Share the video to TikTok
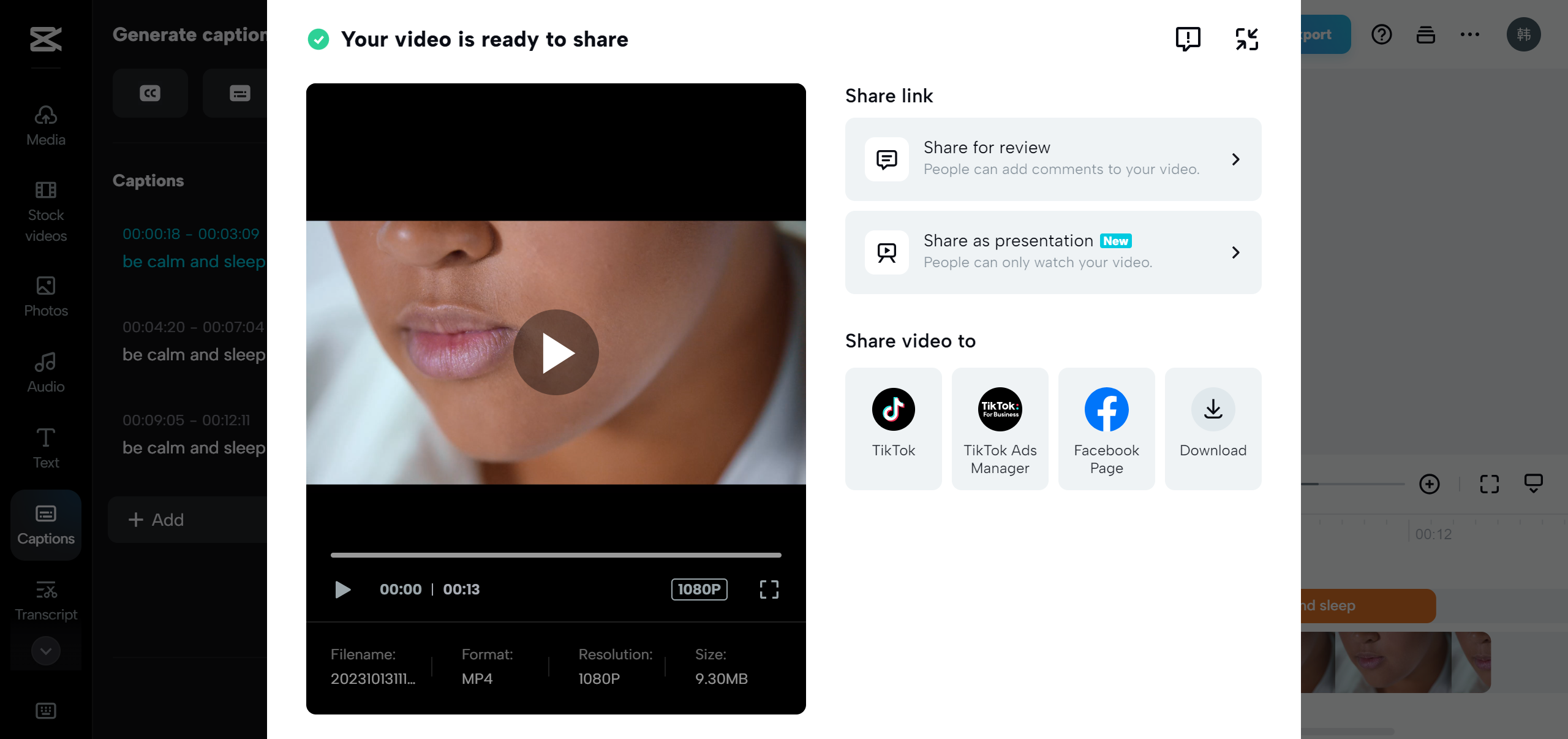The image size is (1568, 739). point(893,428)
